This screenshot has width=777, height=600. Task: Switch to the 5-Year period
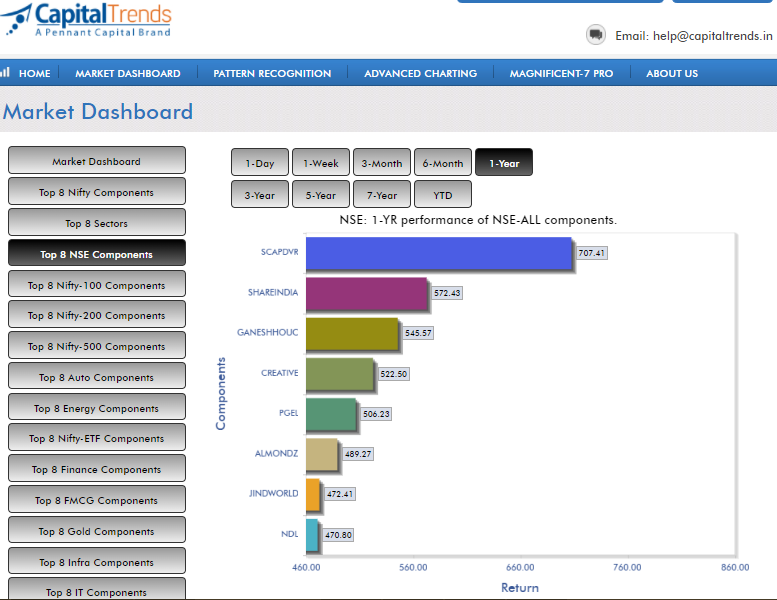click(321, 195)
